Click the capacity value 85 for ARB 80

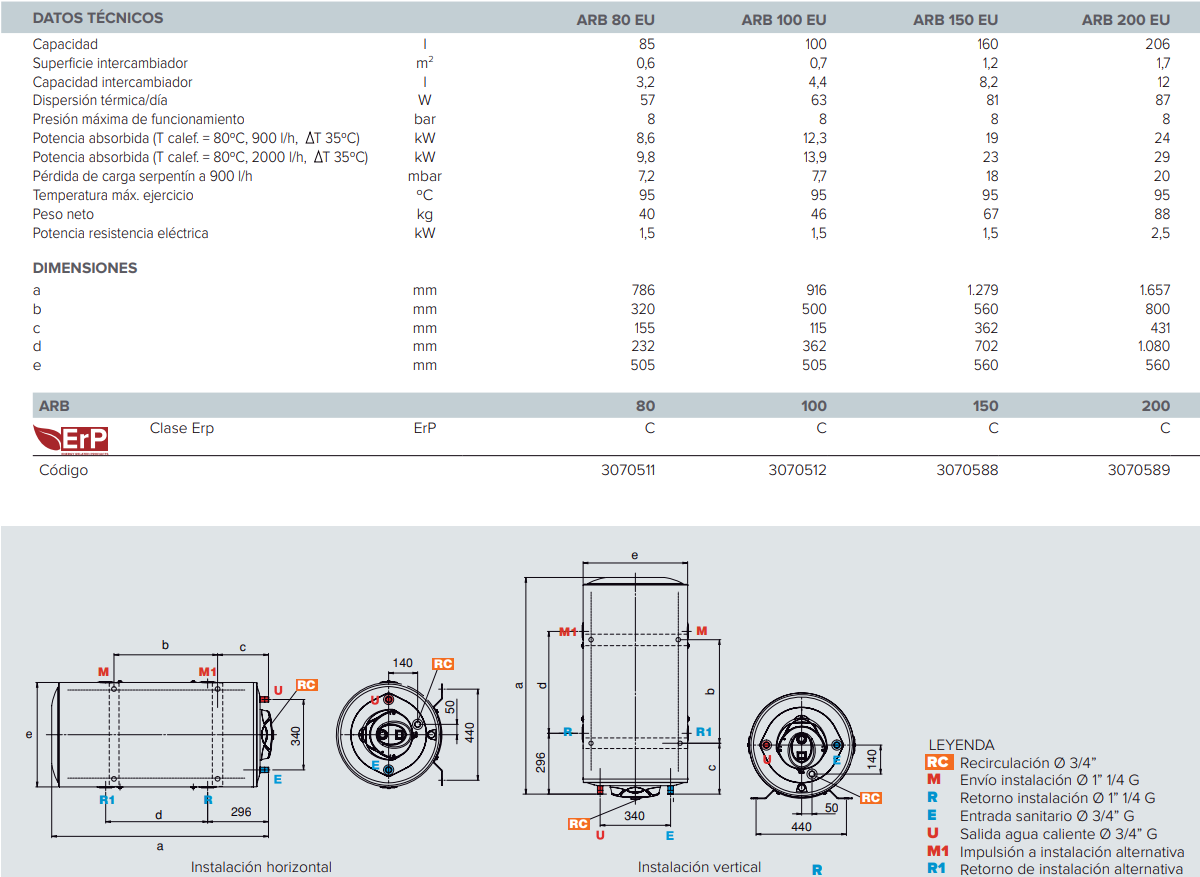coord(646,44)
